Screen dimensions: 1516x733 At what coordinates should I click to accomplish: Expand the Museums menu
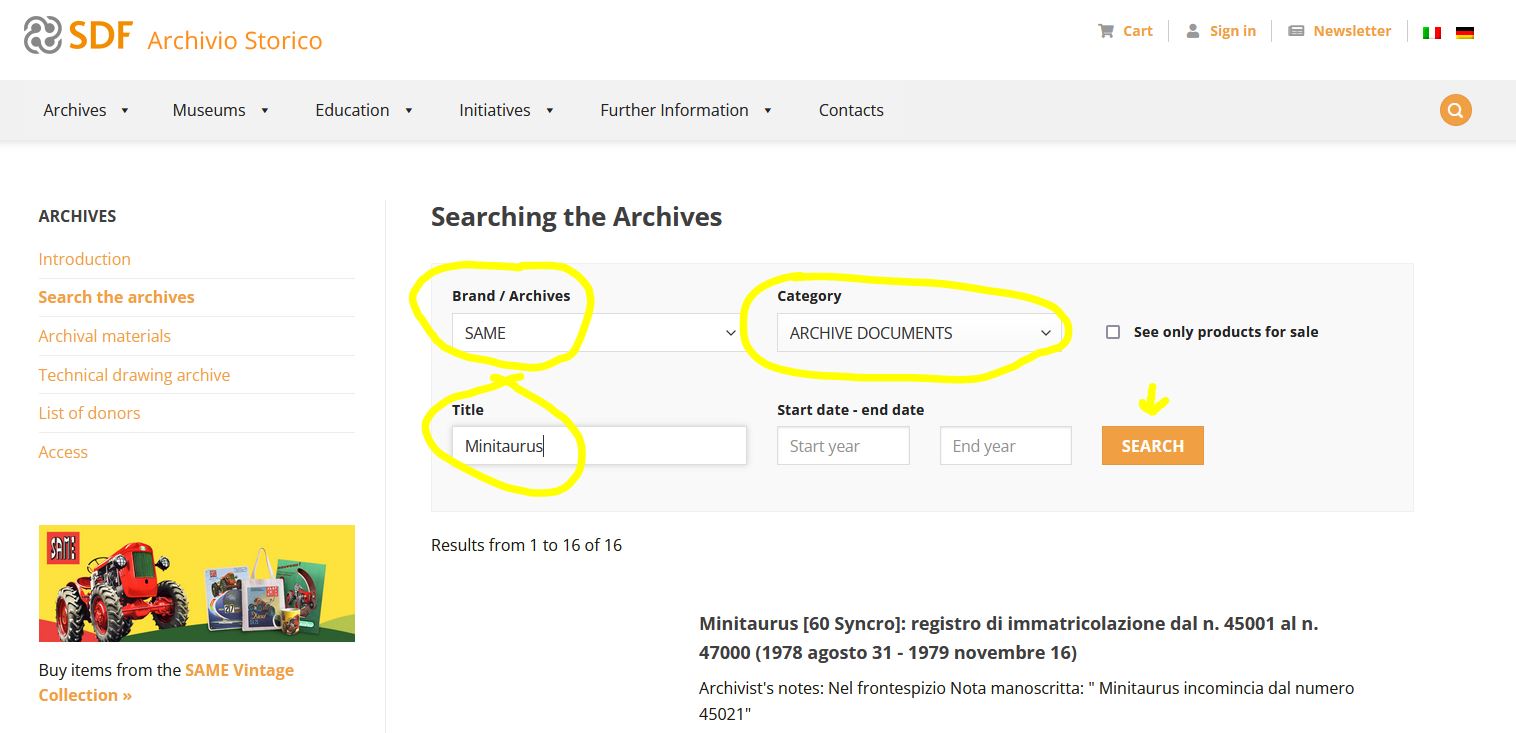pyautogui.click(x=220, y=110)
